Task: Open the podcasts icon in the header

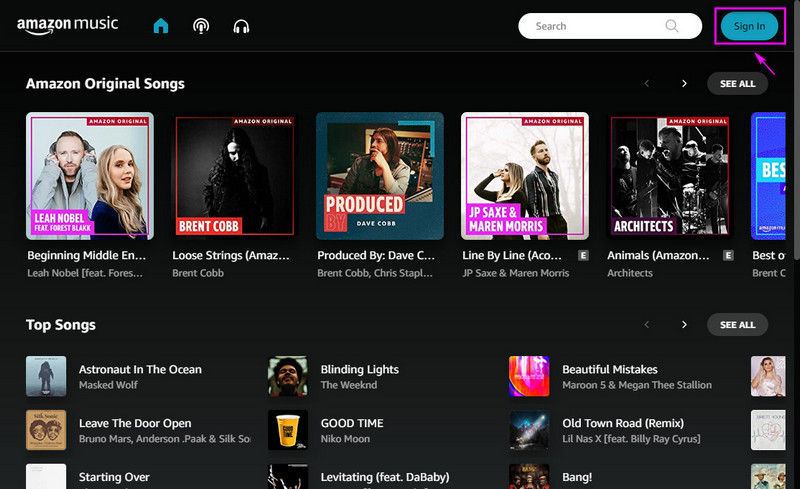Action: pyautogui.click(x=201, y=26)
